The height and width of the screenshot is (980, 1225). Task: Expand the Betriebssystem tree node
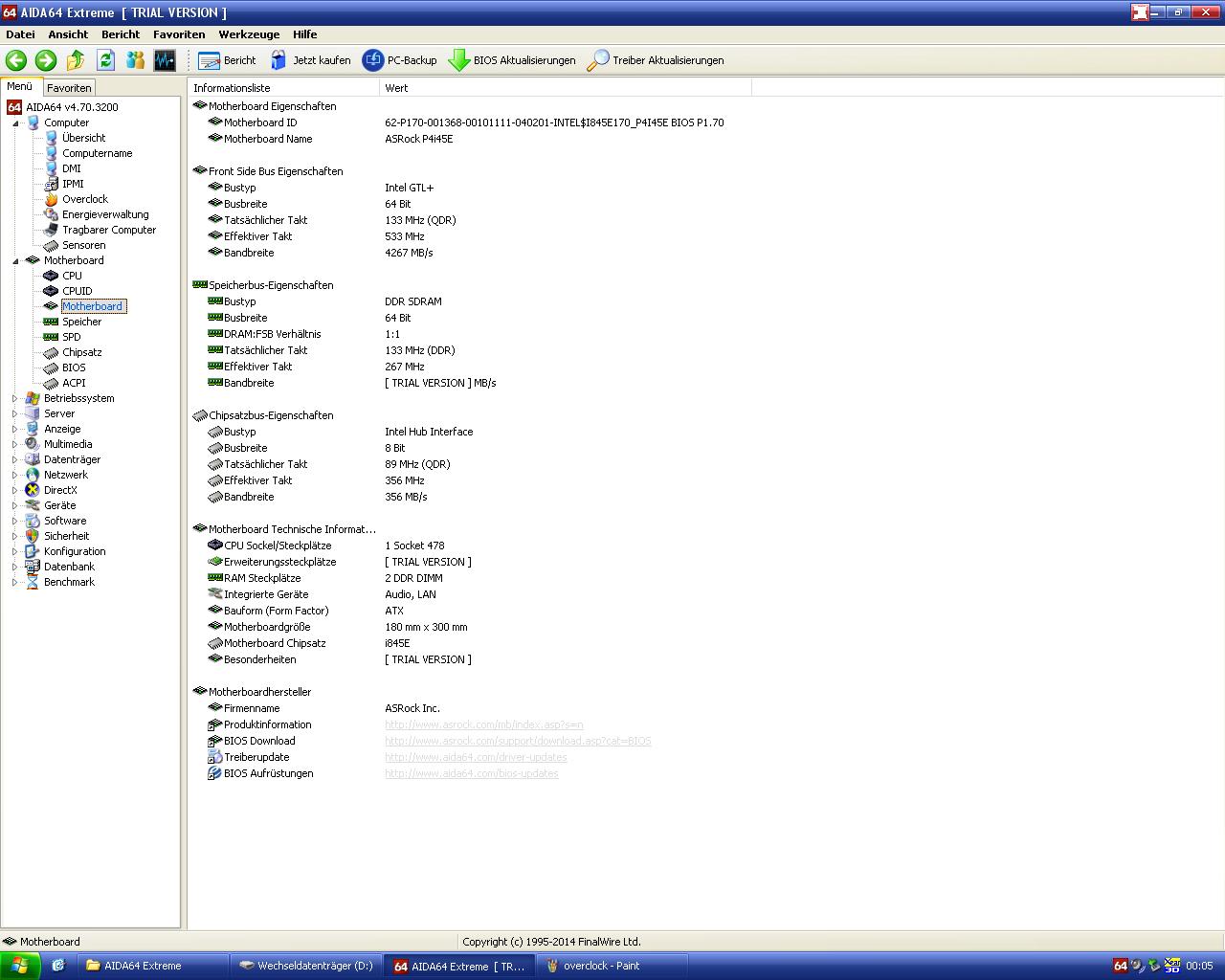(15, 398)
